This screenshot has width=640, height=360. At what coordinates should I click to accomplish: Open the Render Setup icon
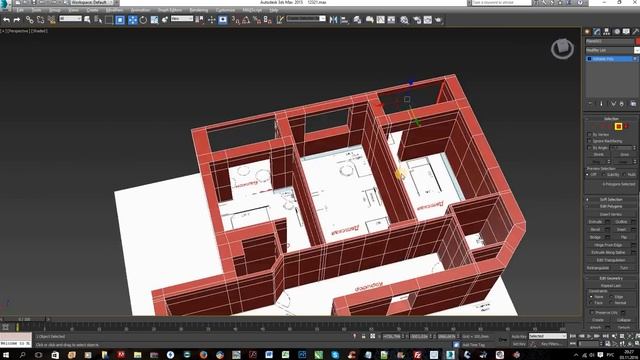pyautogui.click(x=417, y=20)
